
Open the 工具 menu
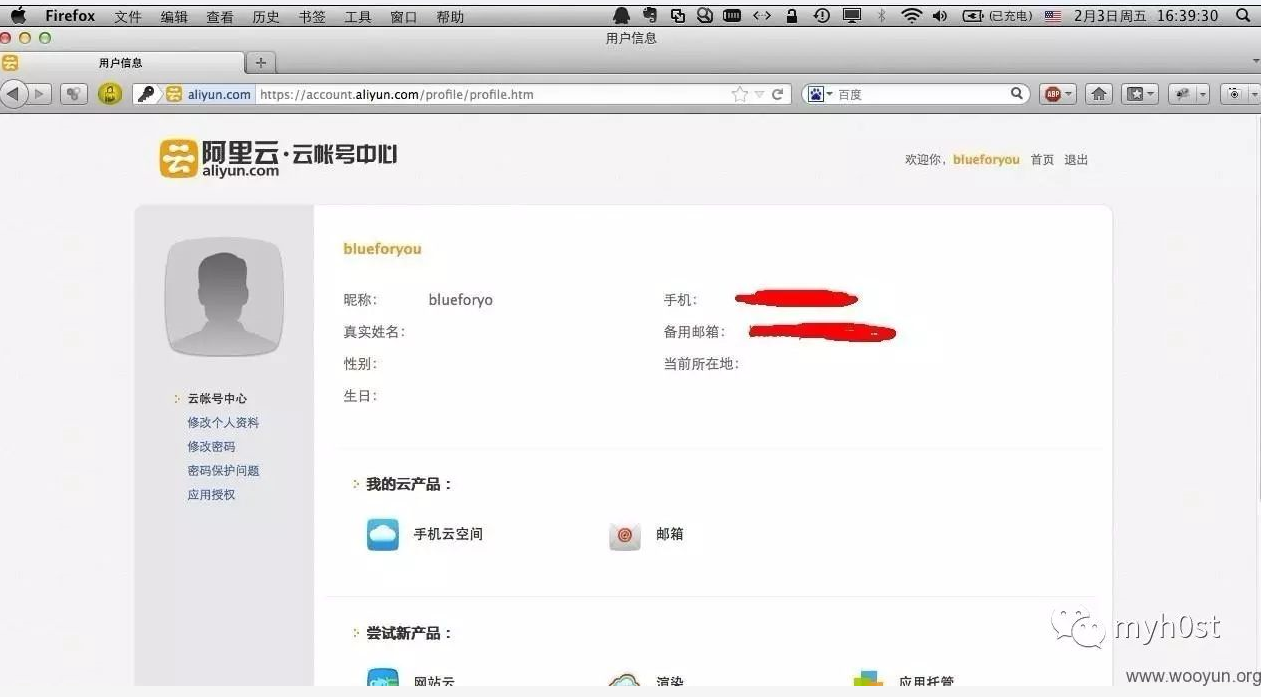point(358,16)
